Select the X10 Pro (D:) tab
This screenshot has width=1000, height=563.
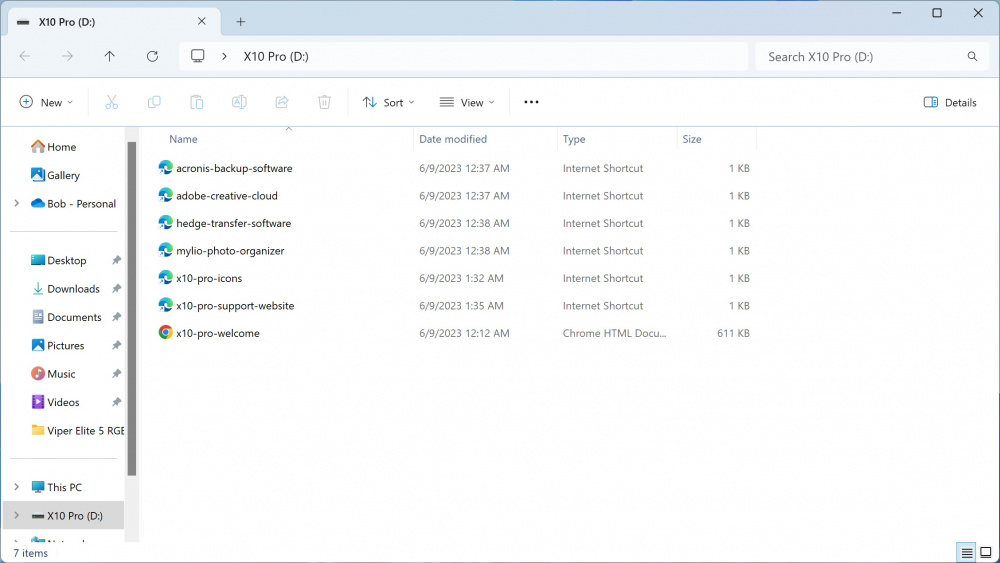pos(114,22)
